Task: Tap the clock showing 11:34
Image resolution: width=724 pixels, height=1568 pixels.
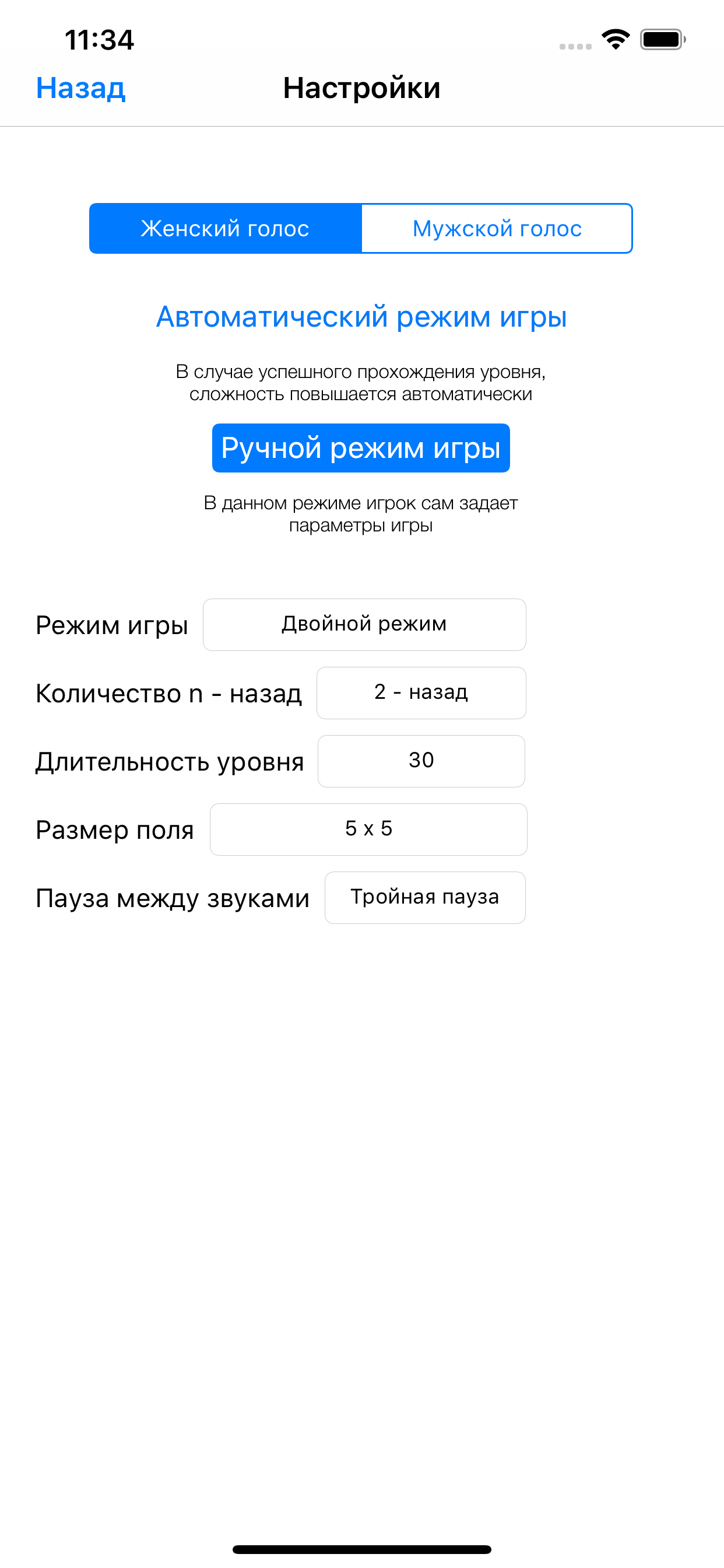Action: pos(99,39)
